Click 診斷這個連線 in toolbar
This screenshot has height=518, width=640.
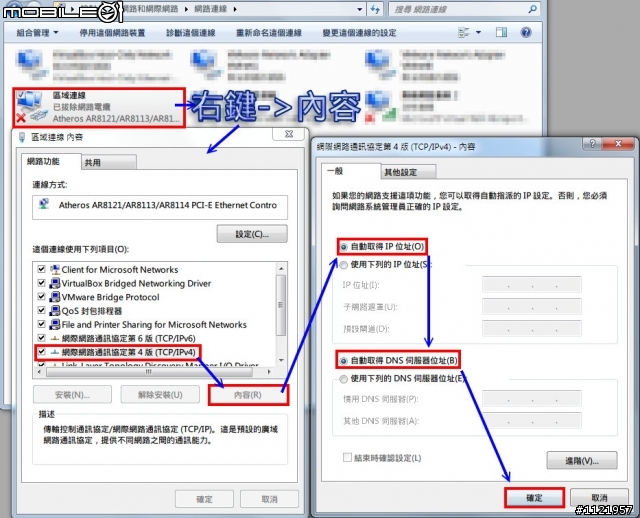pyautogui.click(x=191, y=33)
